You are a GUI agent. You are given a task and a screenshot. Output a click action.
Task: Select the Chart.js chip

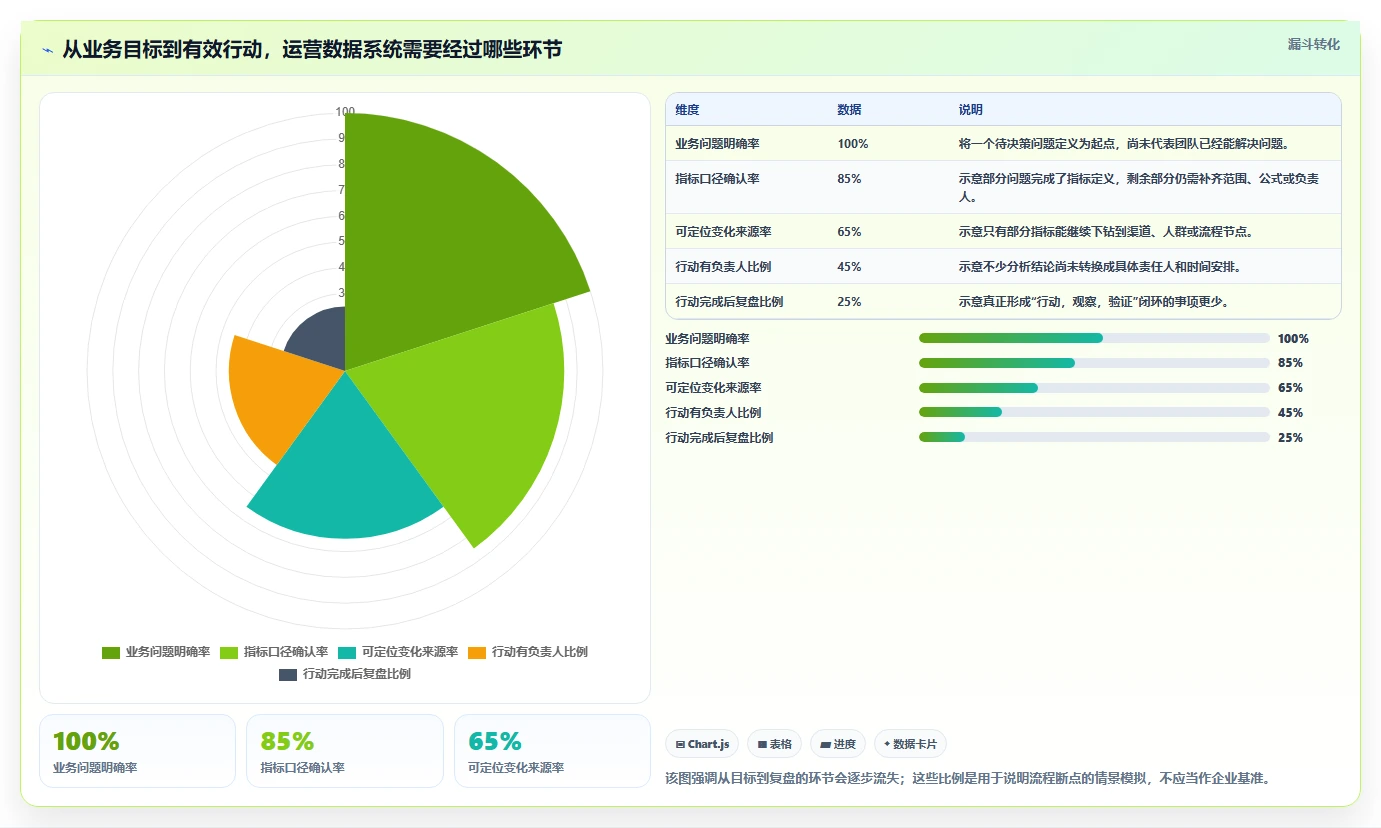tap(703, 744)
